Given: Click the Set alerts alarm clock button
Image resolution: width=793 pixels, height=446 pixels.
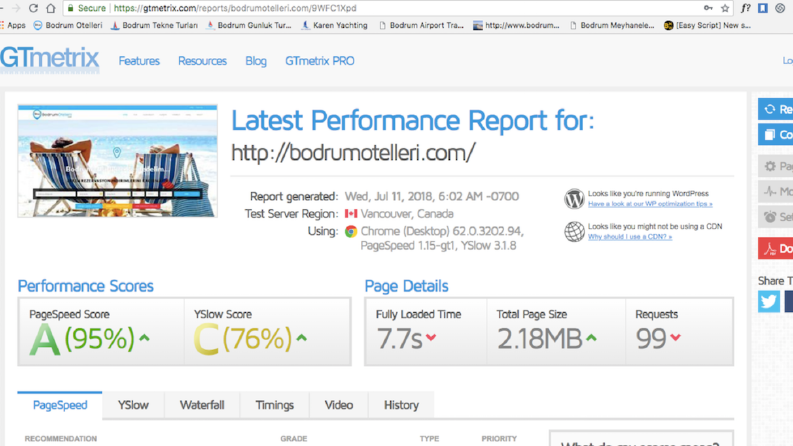Looking at the screenshot, I should pos(775,217).
